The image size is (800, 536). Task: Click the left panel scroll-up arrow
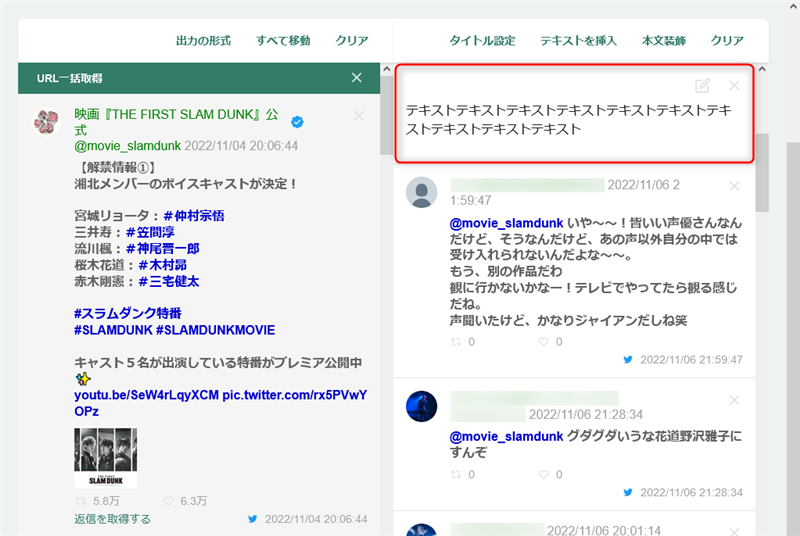[387, 69]
